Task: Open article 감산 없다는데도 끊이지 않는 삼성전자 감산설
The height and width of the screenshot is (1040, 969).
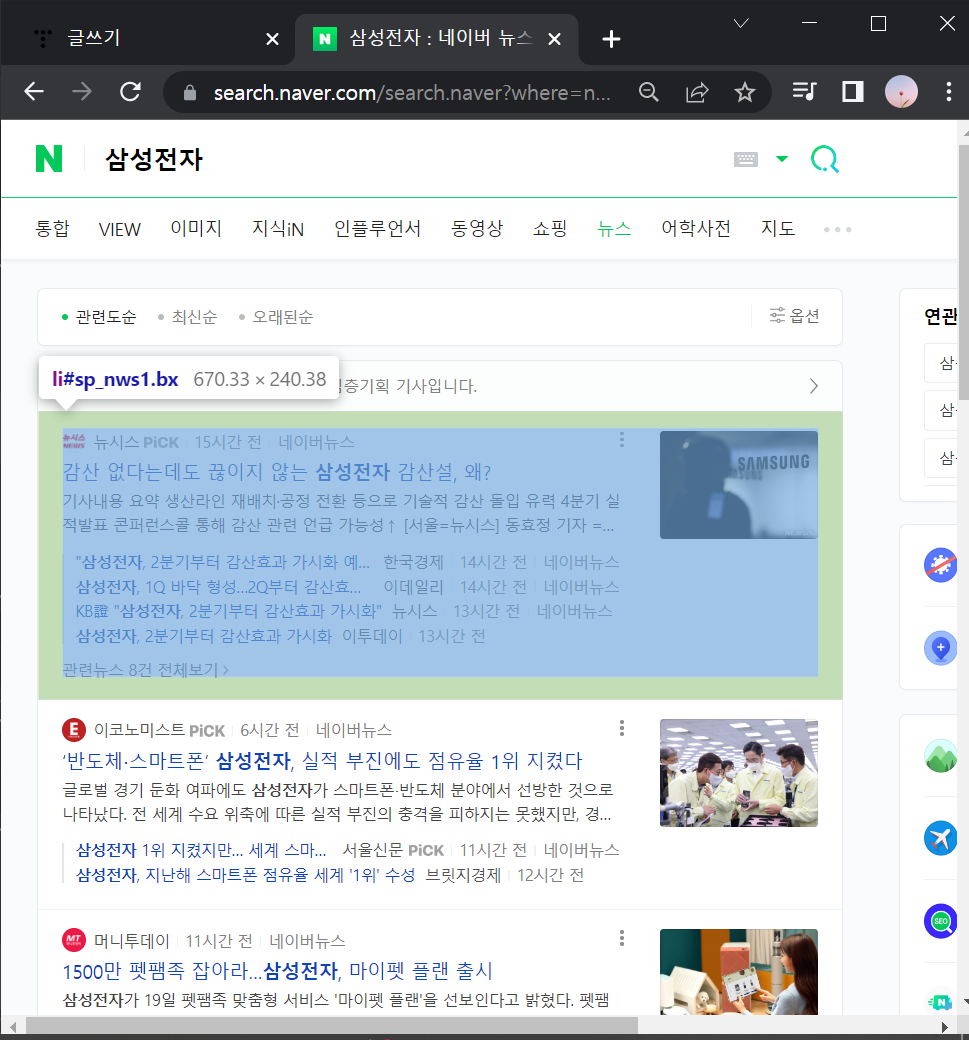Action: pyautogui.click(x=277, y=472)
